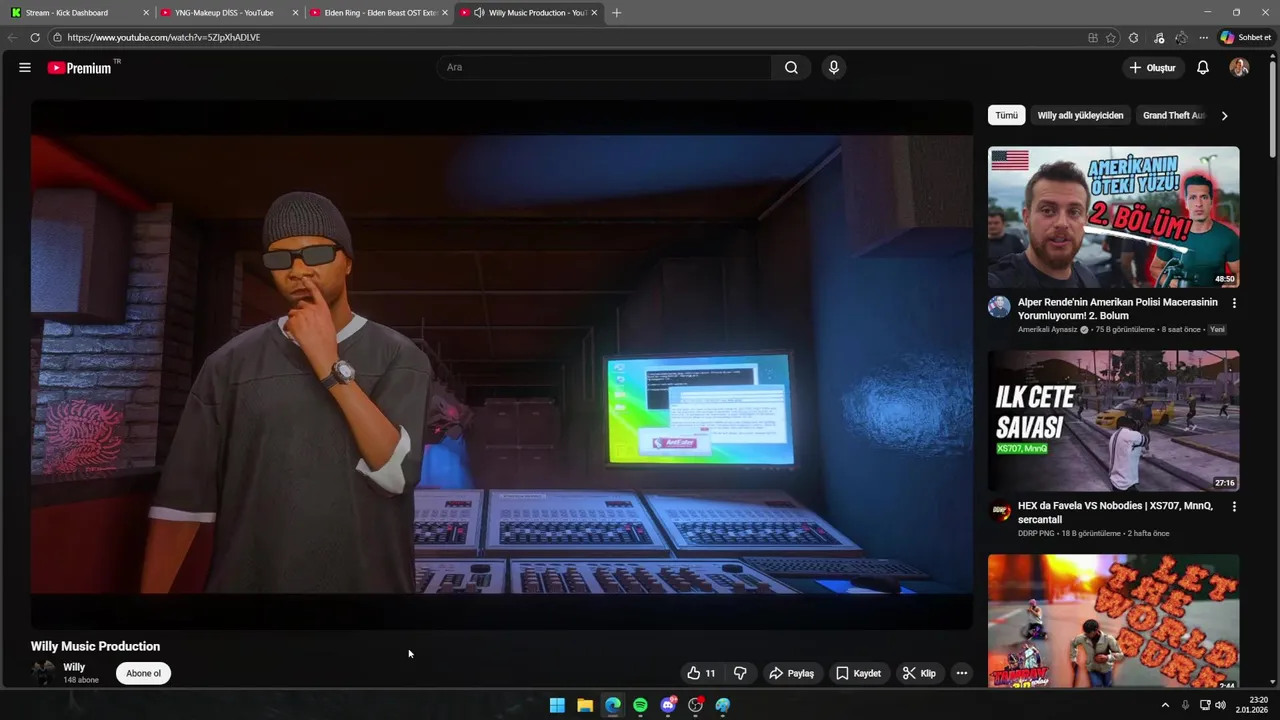The height and width of the screenshot is (720, 1280).
Task: Switch to Elden Ring OST tab
Action: [380, 13]
